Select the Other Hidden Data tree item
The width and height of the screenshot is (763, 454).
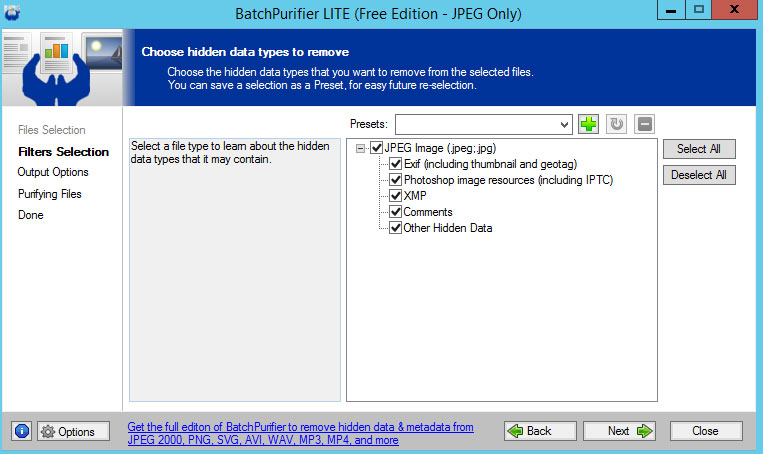coord(448,228)
